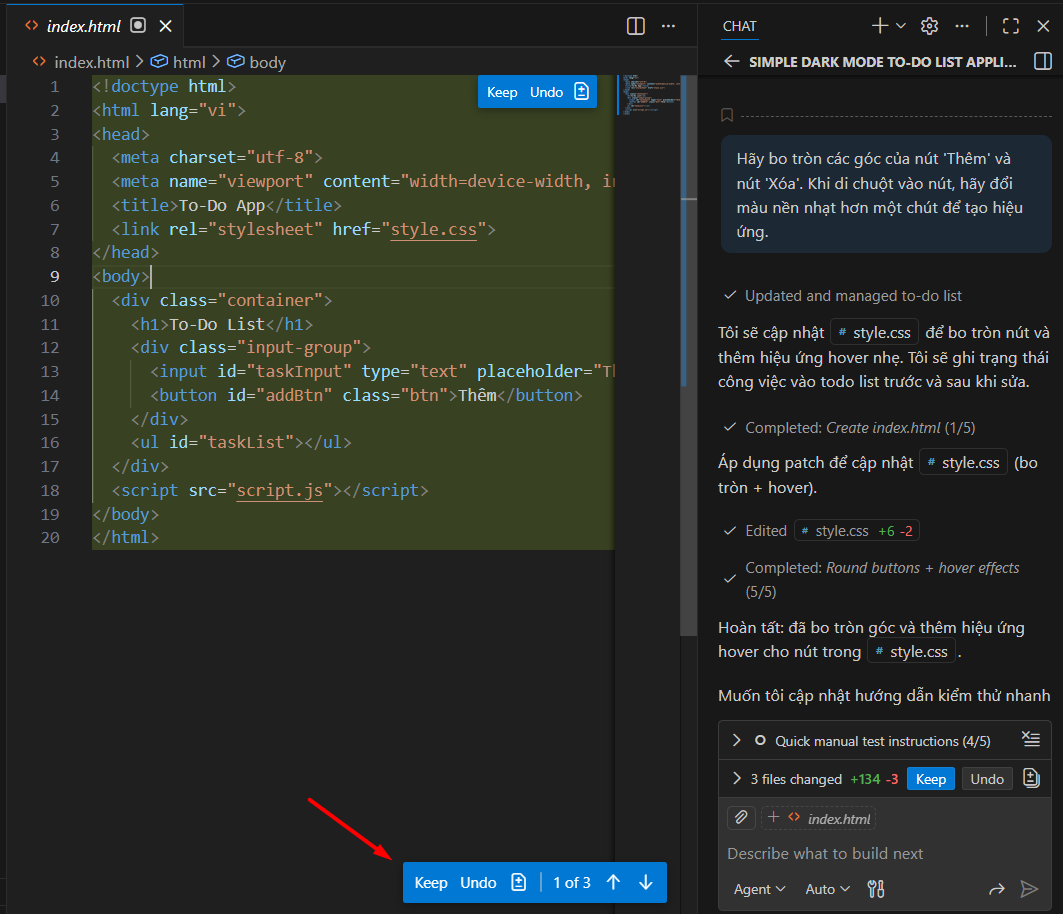Screen dimensions: 1063x914
Task: Open the Auto model picker dropdown
Action: [827, 888]
